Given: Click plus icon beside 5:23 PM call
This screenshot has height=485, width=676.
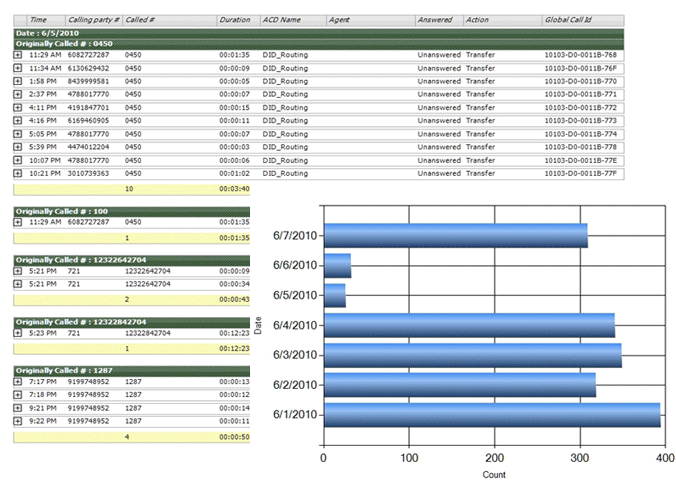Looking at the screenshot, I should (x=18, y=332).
